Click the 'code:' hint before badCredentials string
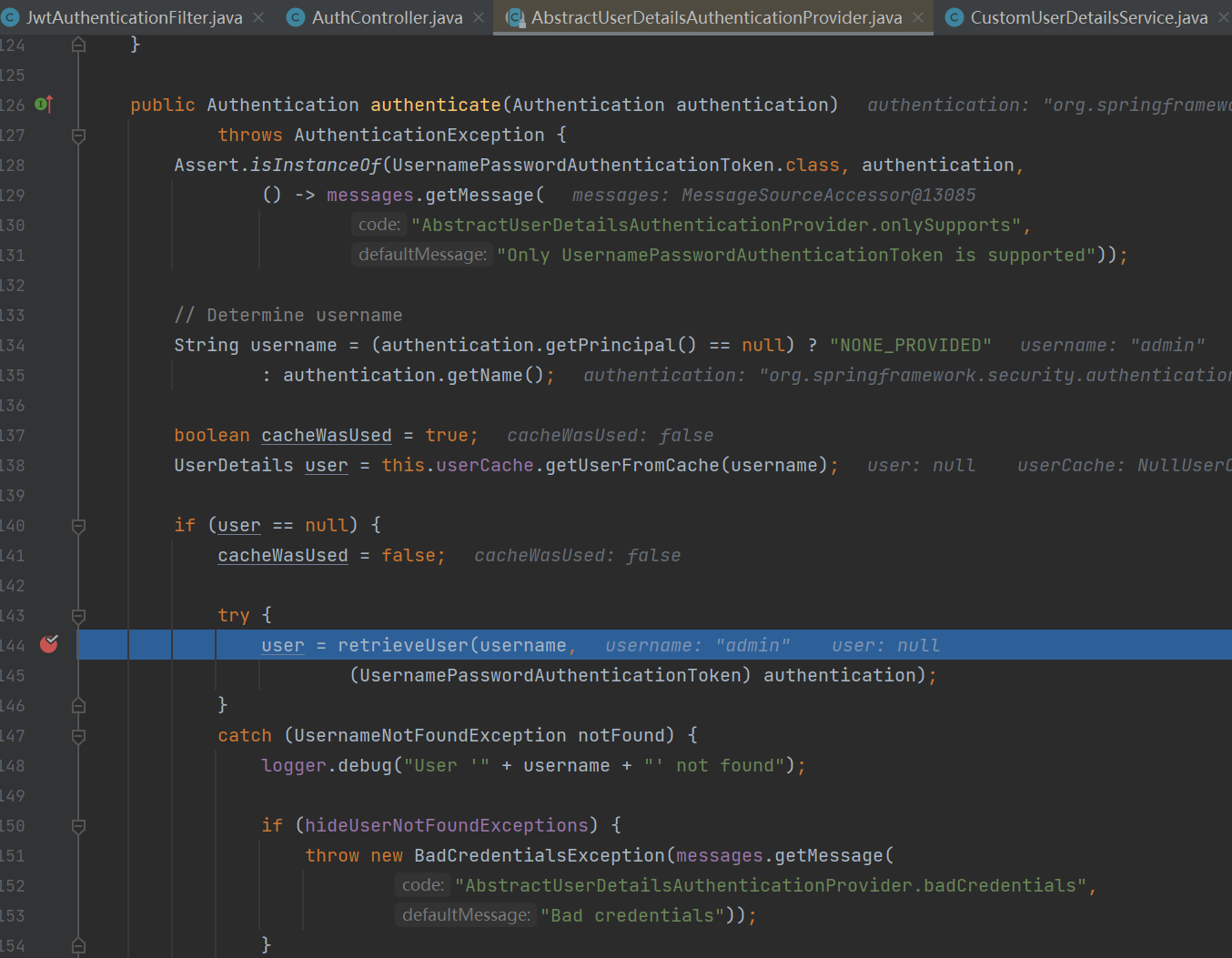The height and width of the screenshot is (958, 1232). click(x=423, y=884)
